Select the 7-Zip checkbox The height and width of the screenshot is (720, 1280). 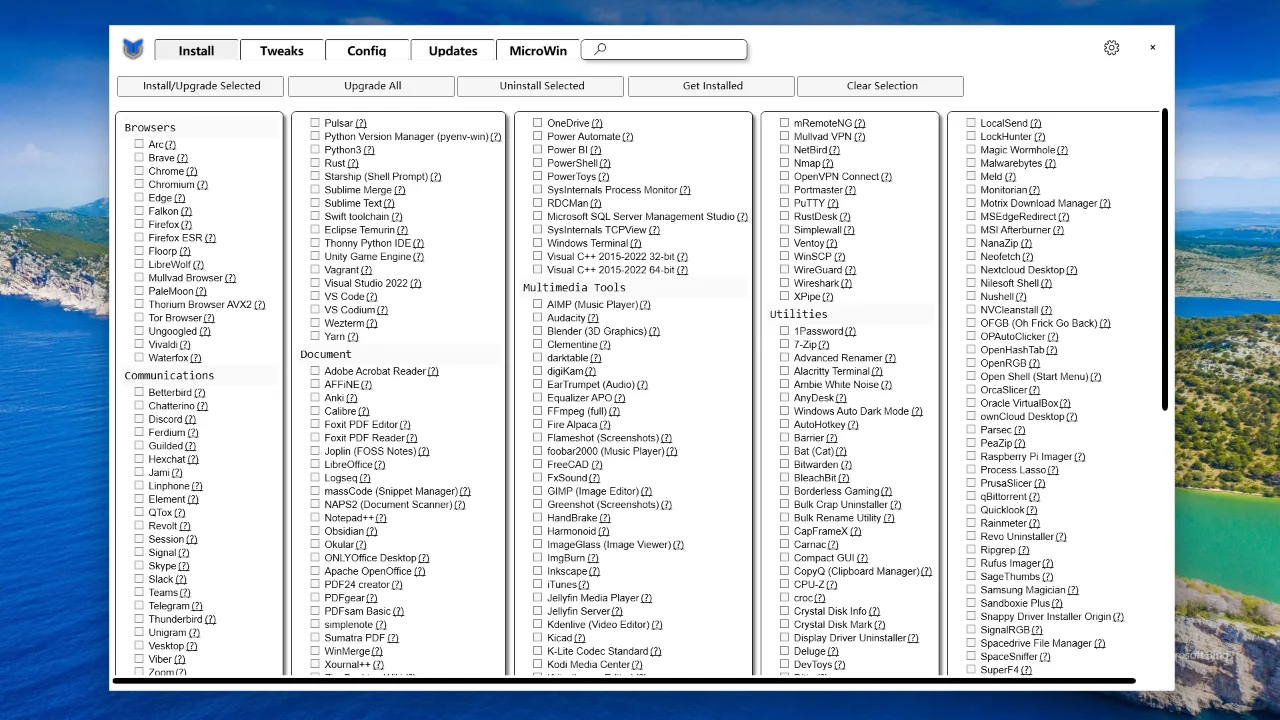tap(785, 345)
